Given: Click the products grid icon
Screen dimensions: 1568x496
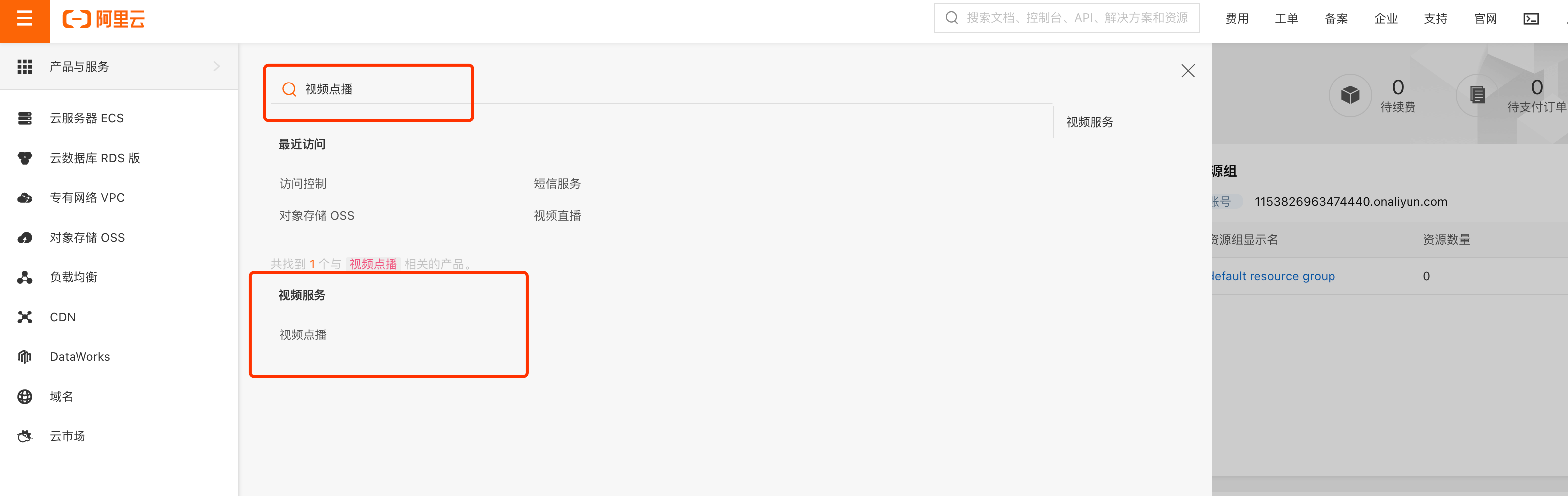Looking at the screenshot, I should click(x=25, y=66).
